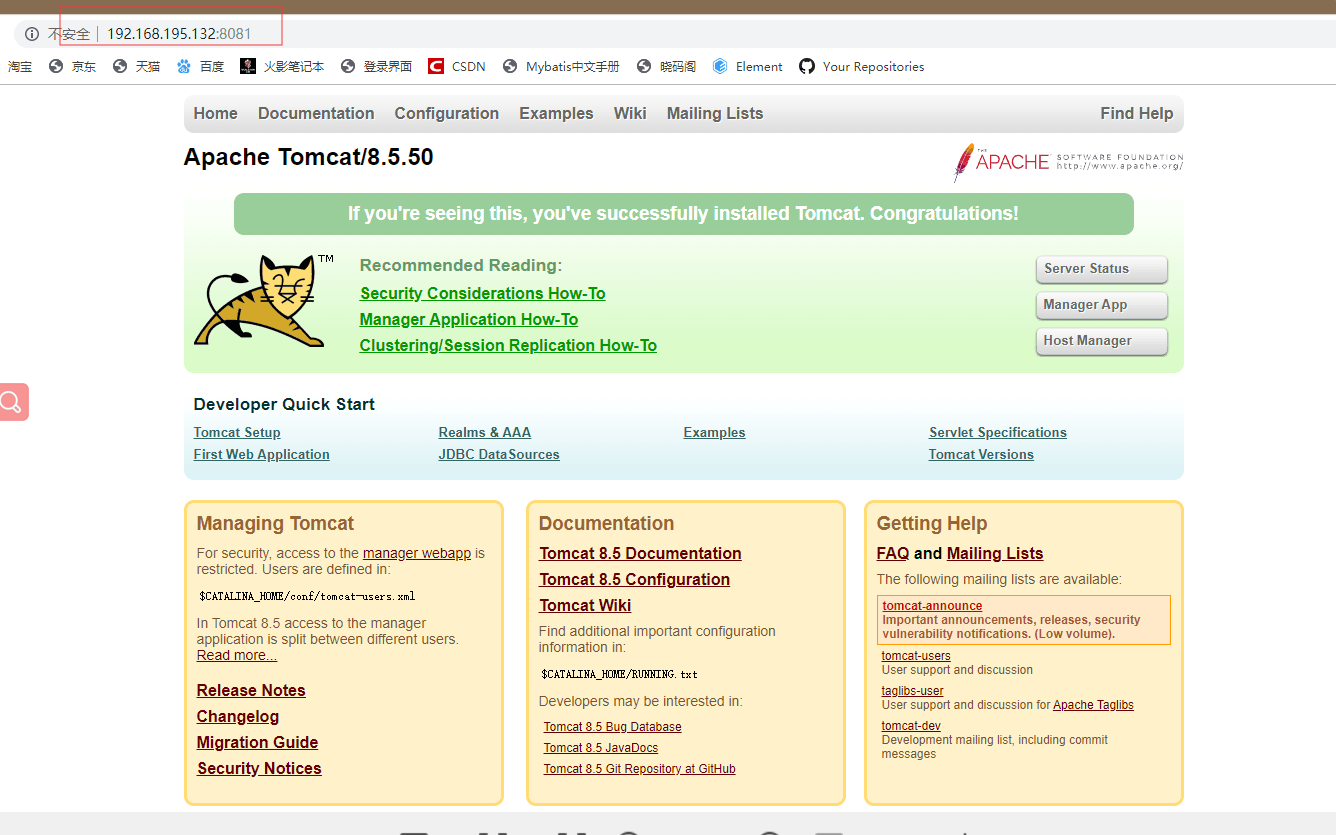Click the Tomcat cat mascot image
Image resolution: width=1336 pixels, height=835 pixels.
(x=264, y=301)
